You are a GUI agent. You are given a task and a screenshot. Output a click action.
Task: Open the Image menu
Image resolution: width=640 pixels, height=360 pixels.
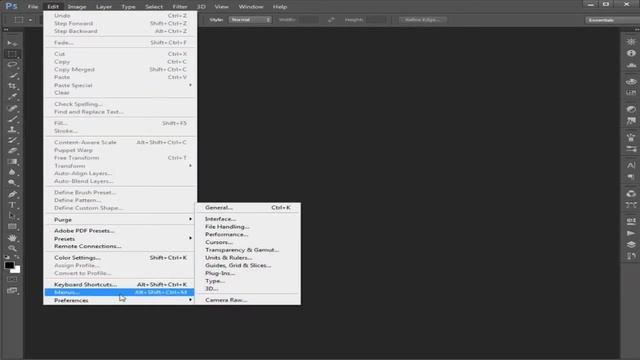[x=77, y=7]
